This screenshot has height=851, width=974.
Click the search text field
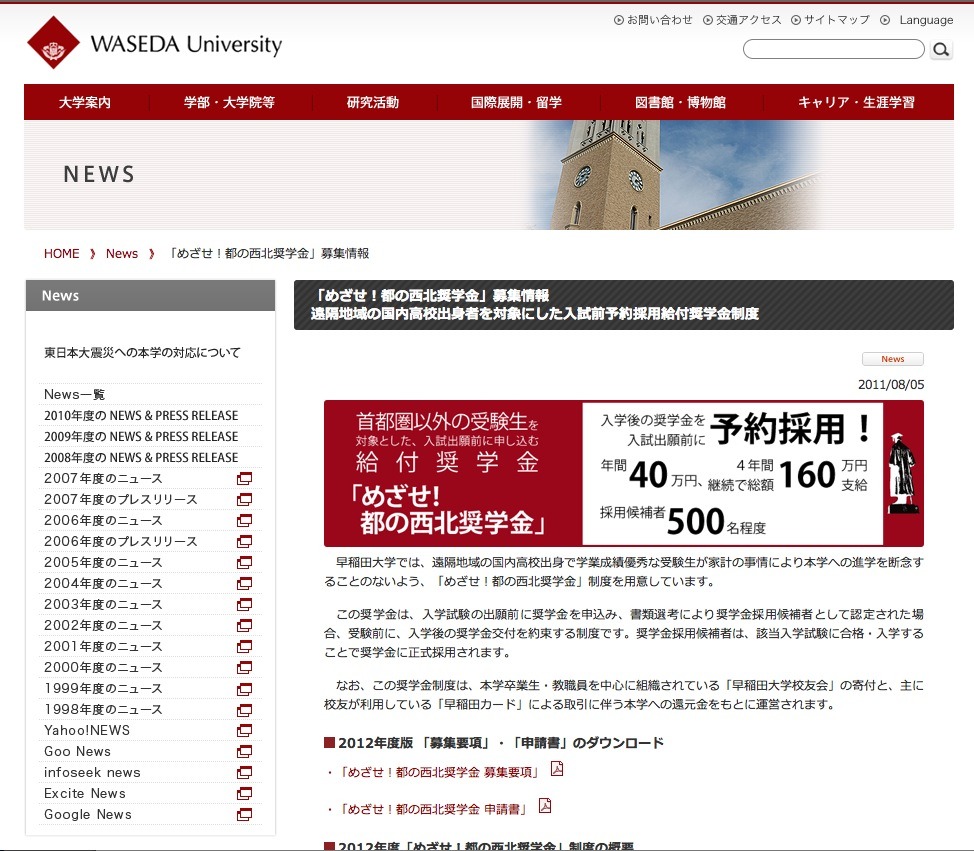834,49
